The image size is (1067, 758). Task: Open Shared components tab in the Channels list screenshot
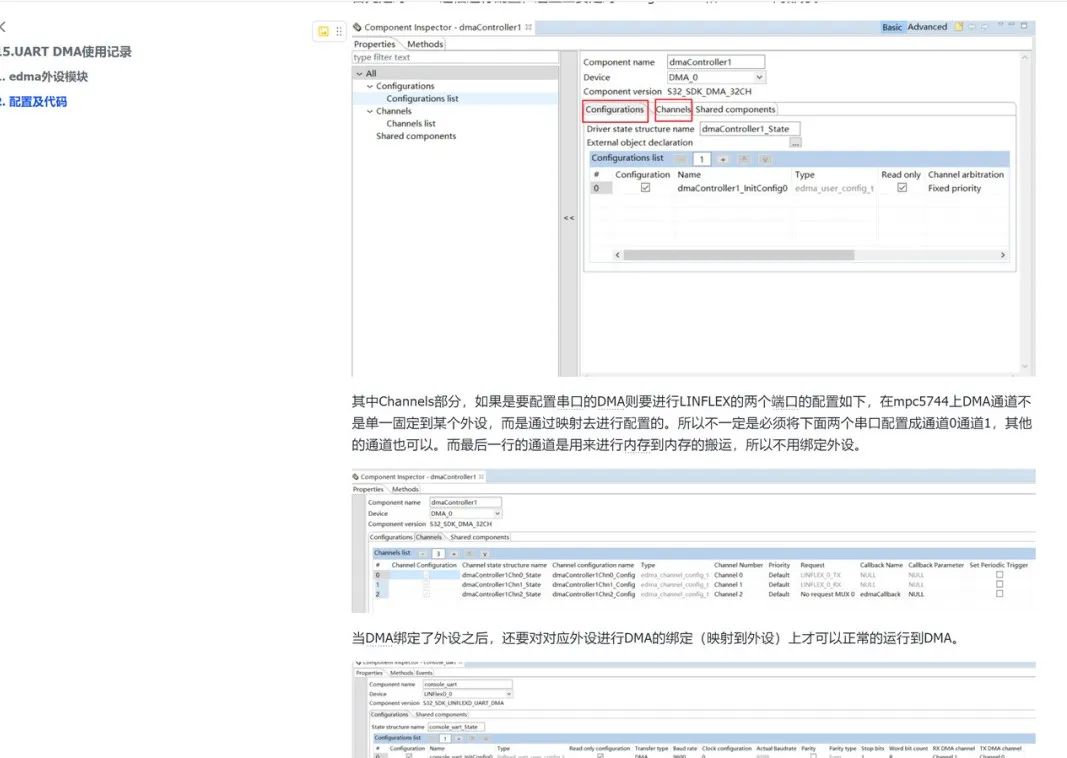coord(479,538)
